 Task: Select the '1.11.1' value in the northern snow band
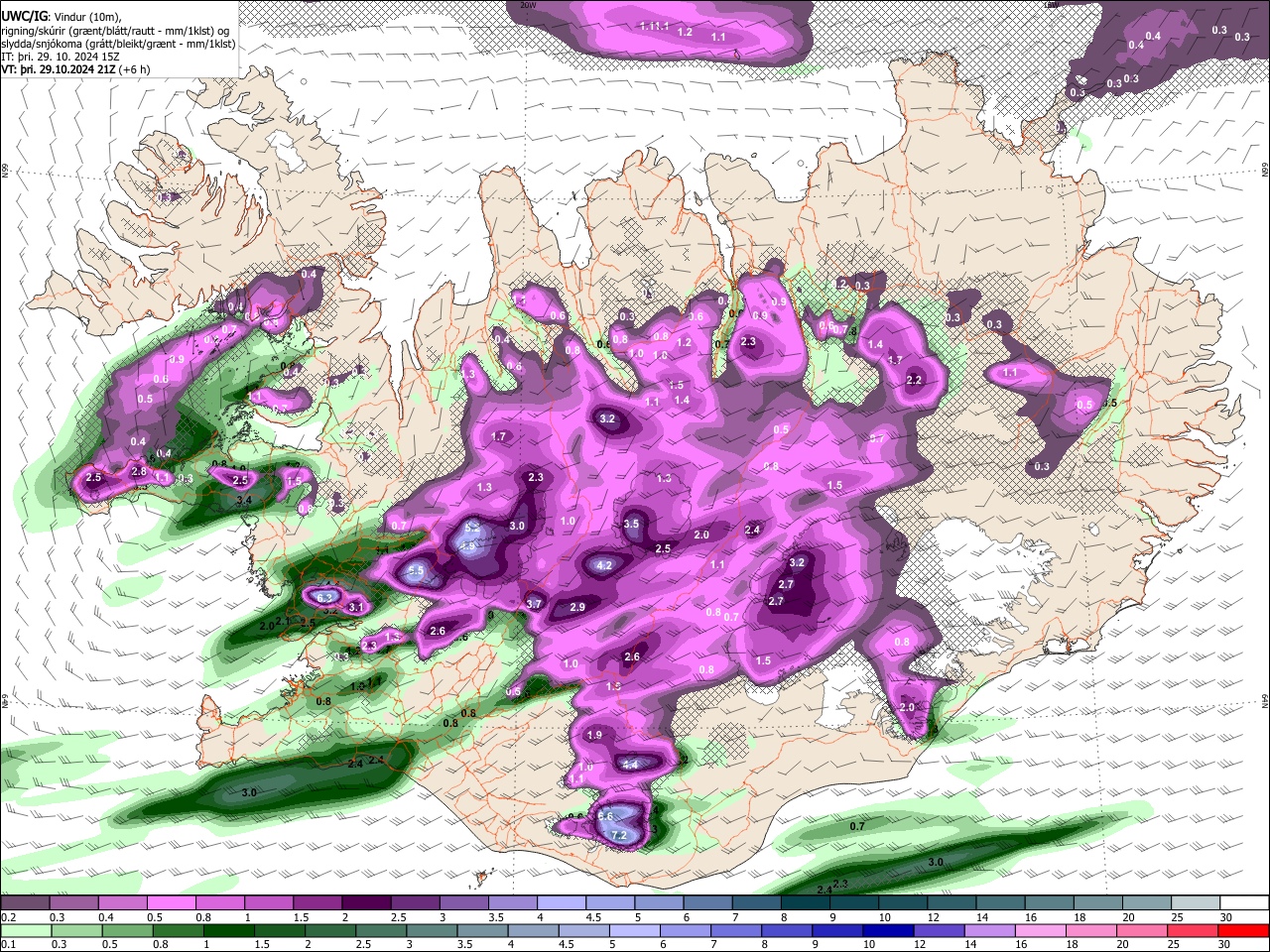coord(655,25)
